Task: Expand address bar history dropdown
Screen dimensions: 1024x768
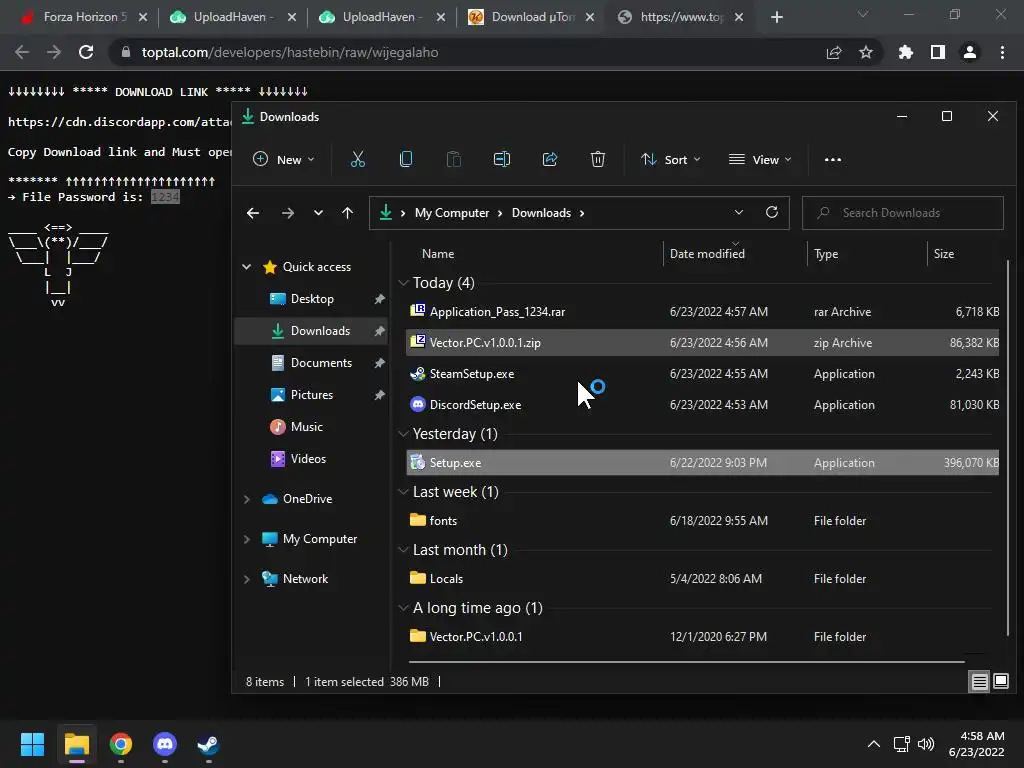Action: tap(739, 212)
